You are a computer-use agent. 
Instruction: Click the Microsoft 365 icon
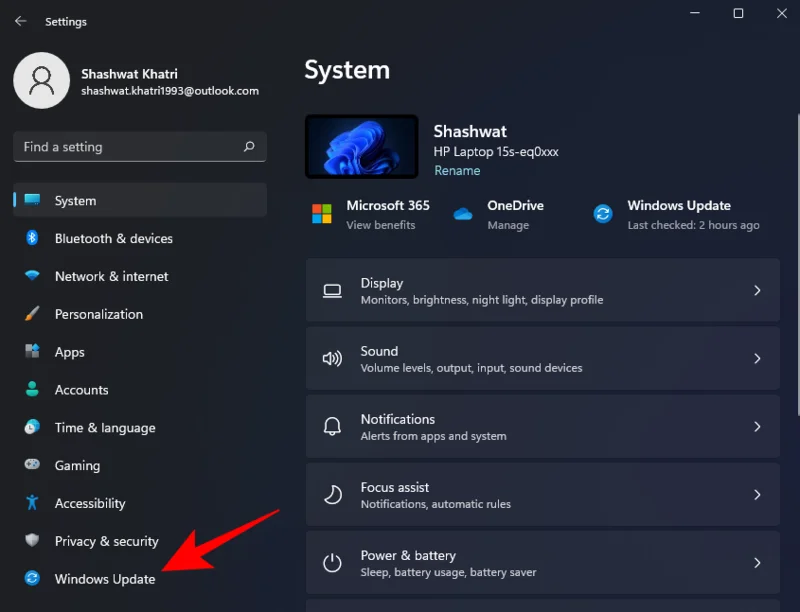[322, 213]
